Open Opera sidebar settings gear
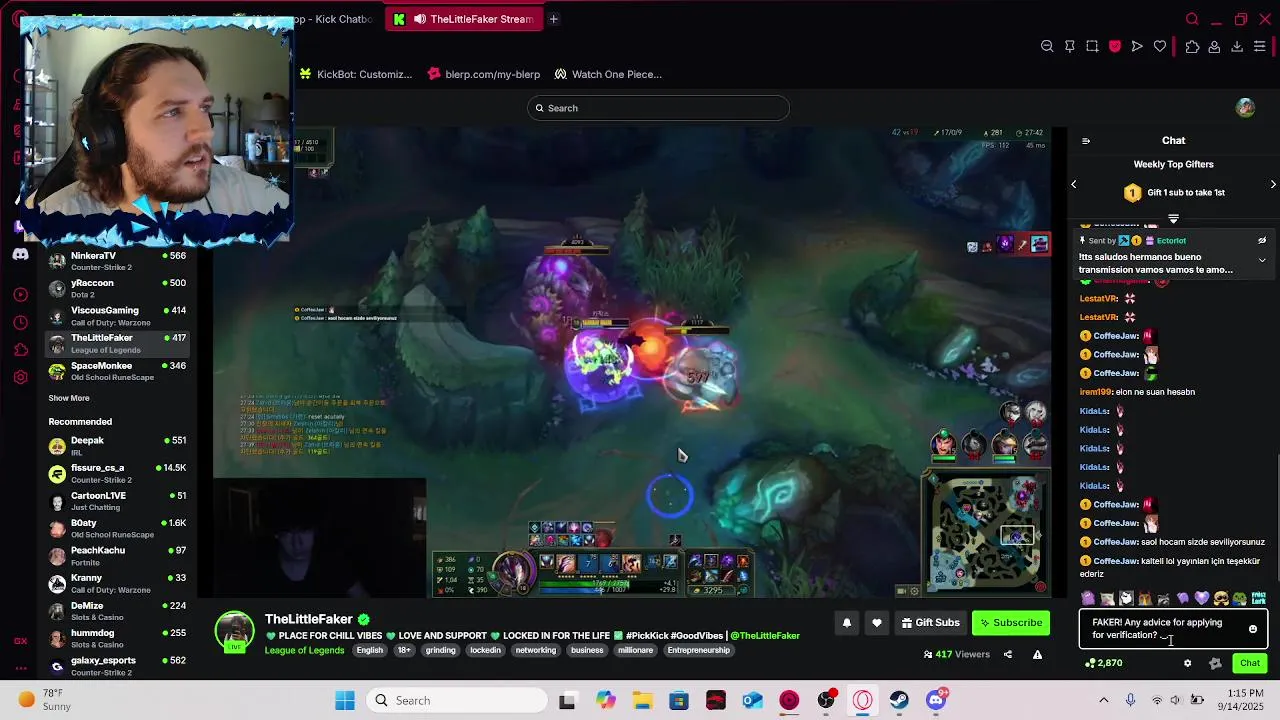Image resolution: width=1280 pixels, height=720 pixels. 20,377
